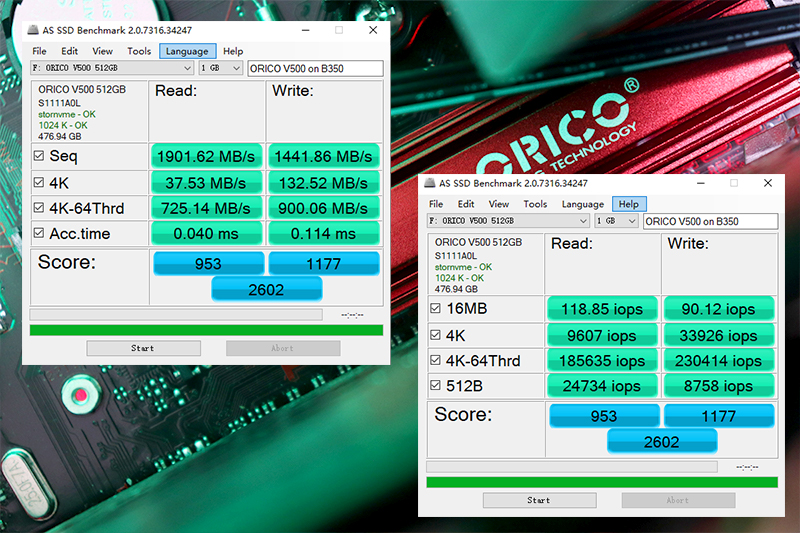Click the 512B read result 24734 iops

(x=602, y=386)
